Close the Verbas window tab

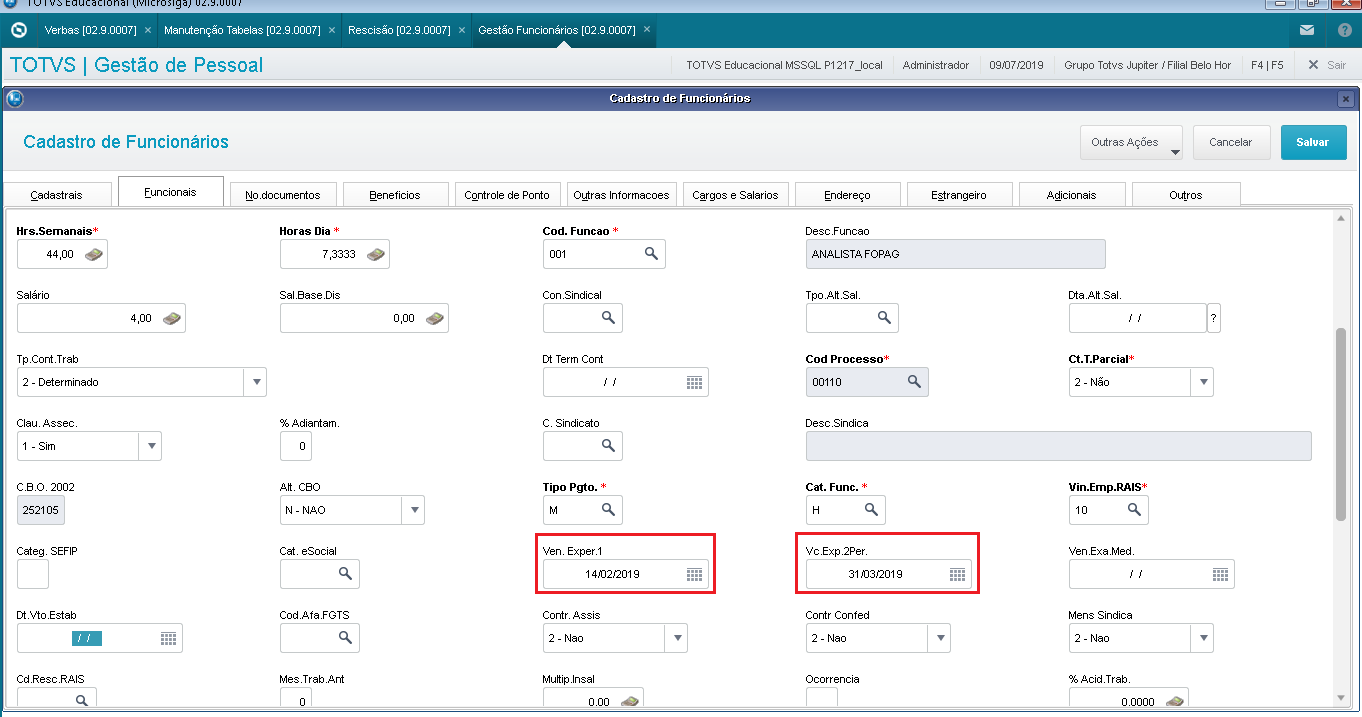[148, 30]
